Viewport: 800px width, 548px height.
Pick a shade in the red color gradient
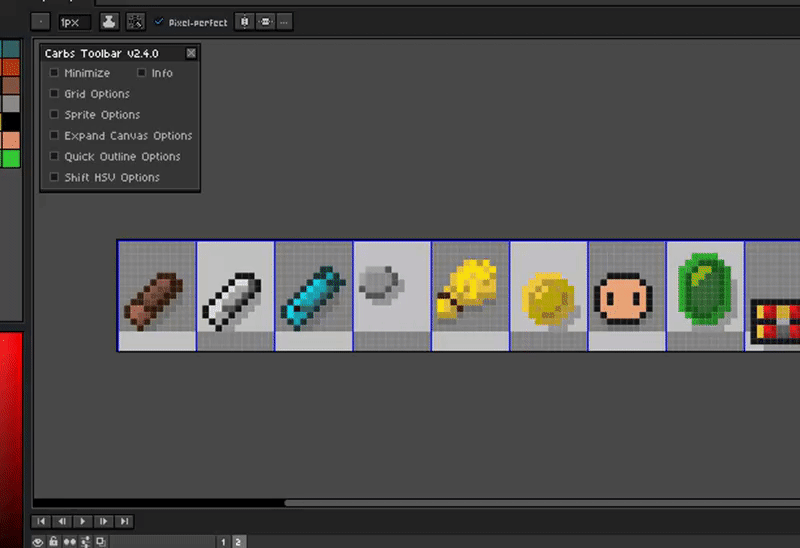tap(11, 440)
